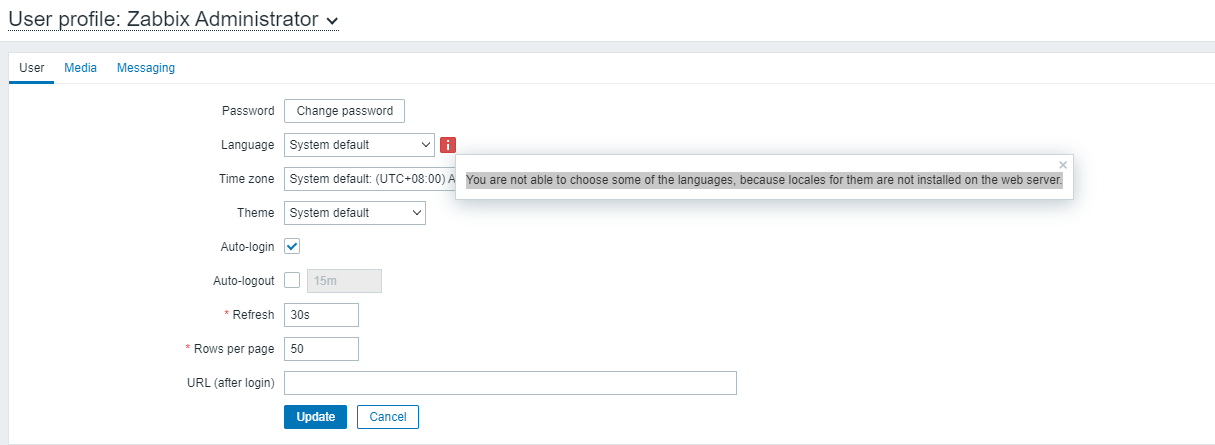This screenshot has width=1215, height=445.
Task: Click the highlighted locales warning message text
Action: (764, 181)
